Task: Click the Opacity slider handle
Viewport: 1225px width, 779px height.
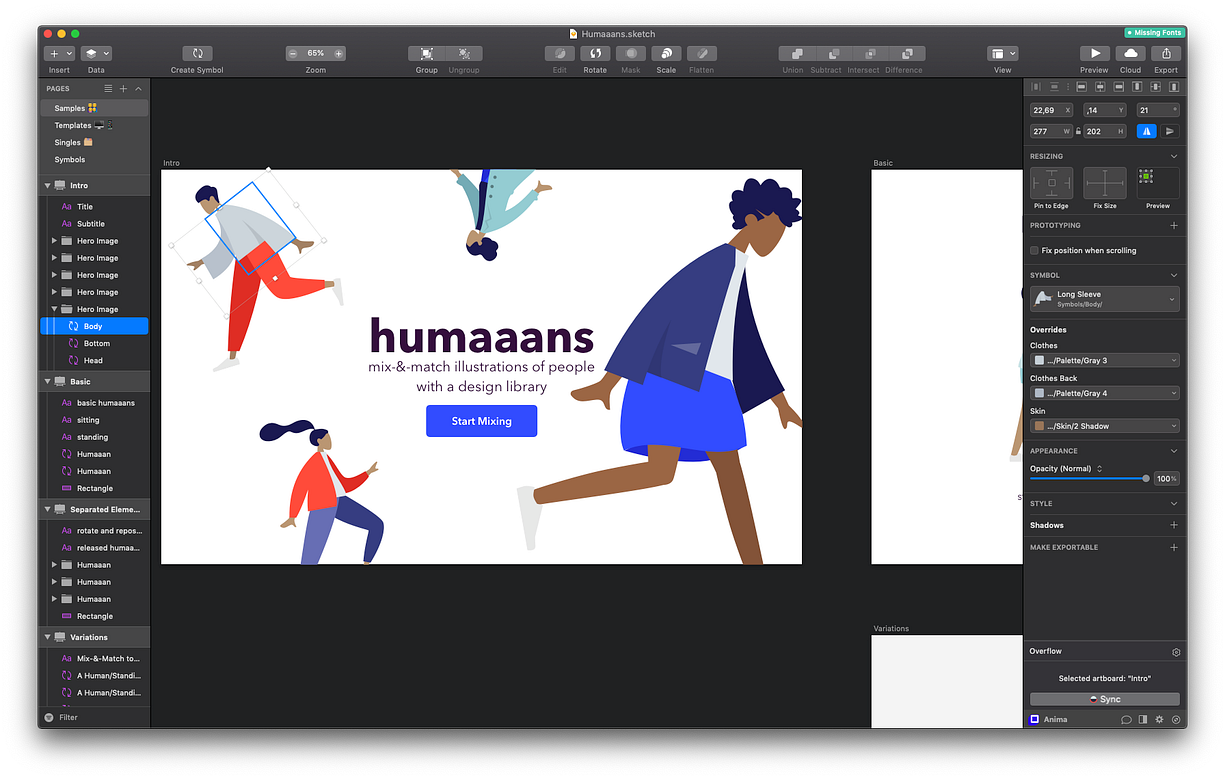Action: (1146, 478)
